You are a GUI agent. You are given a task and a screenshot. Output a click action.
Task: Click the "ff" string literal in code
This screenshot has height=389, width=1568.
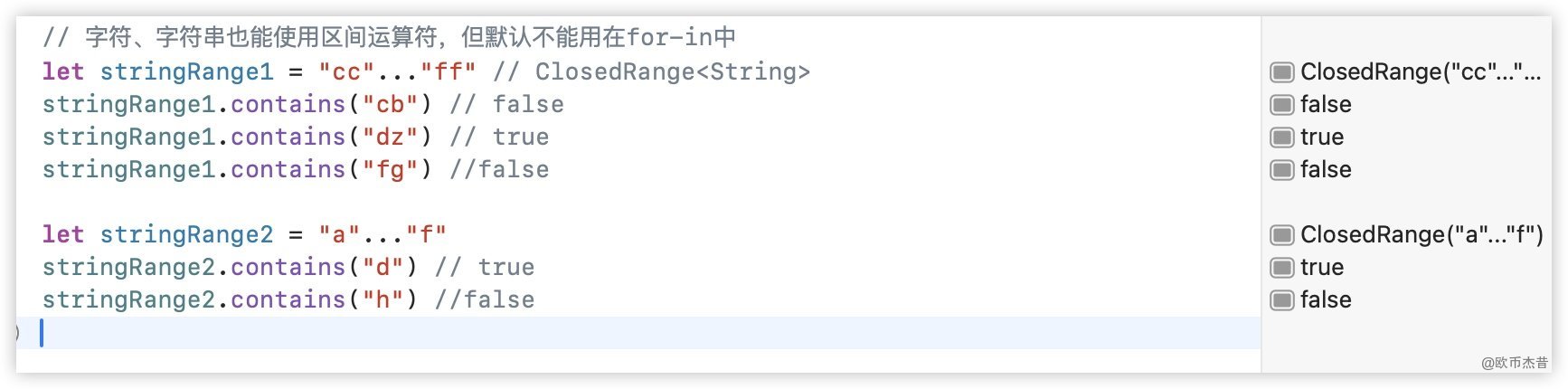tap(449, 72)
